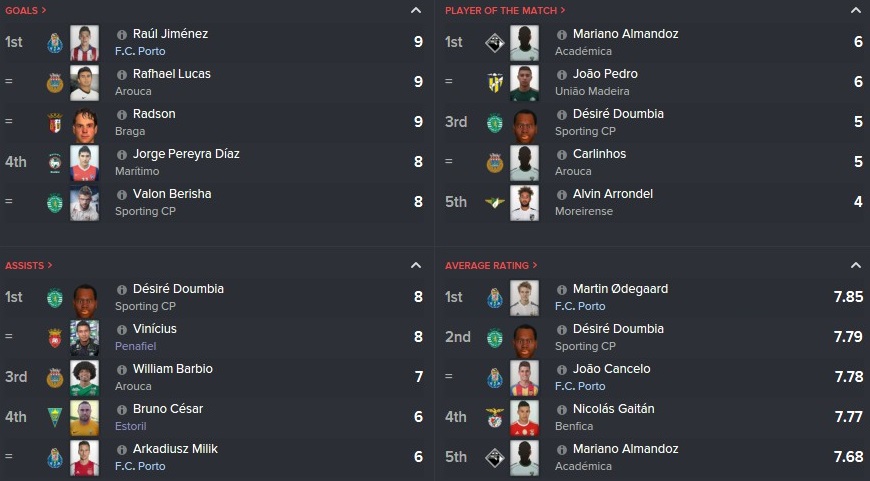Click Braga club badge next to Radson
870x481 pixels.
54,122
